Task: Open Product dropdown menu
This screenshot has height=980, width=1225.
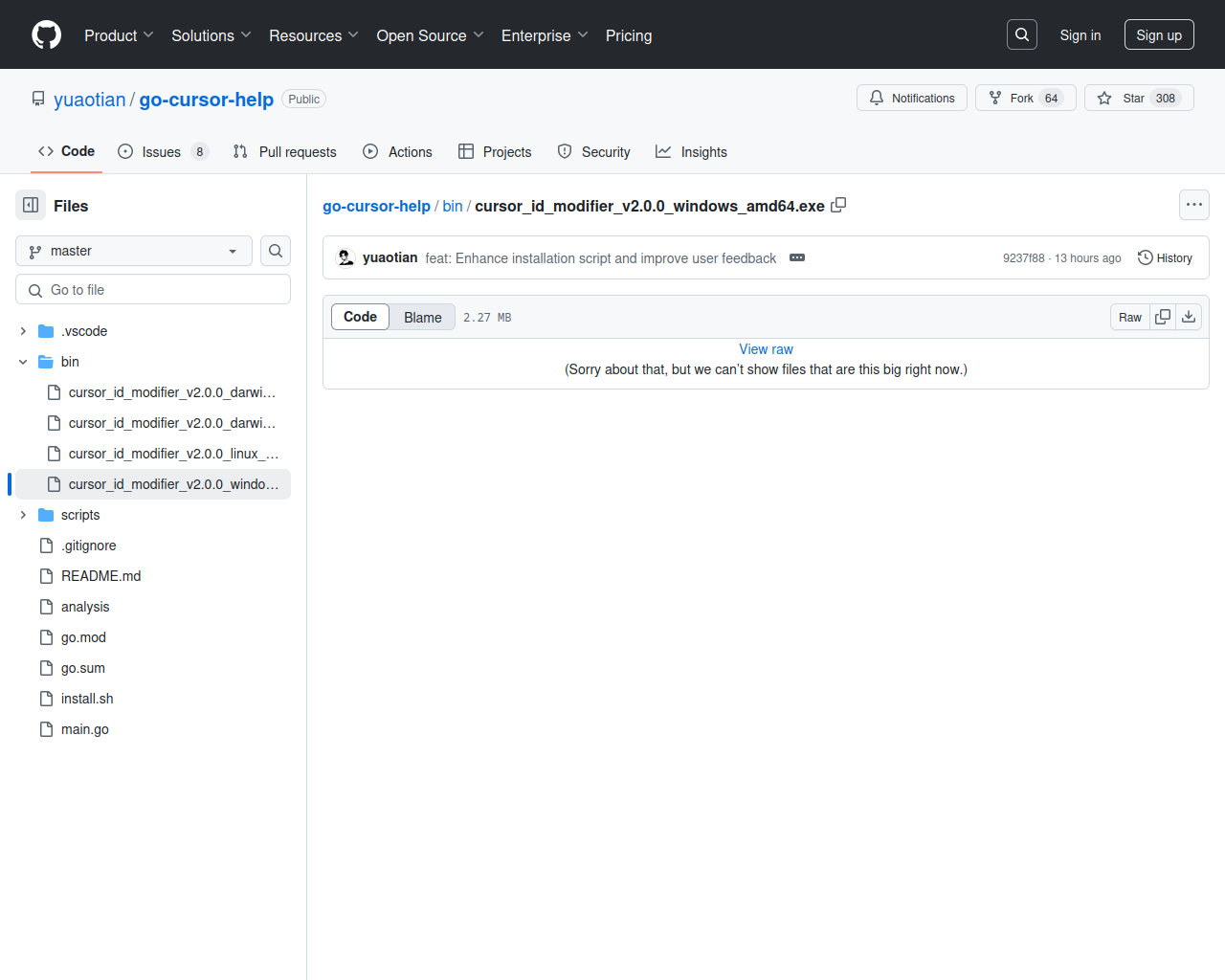Action: (x=119, y=35)
